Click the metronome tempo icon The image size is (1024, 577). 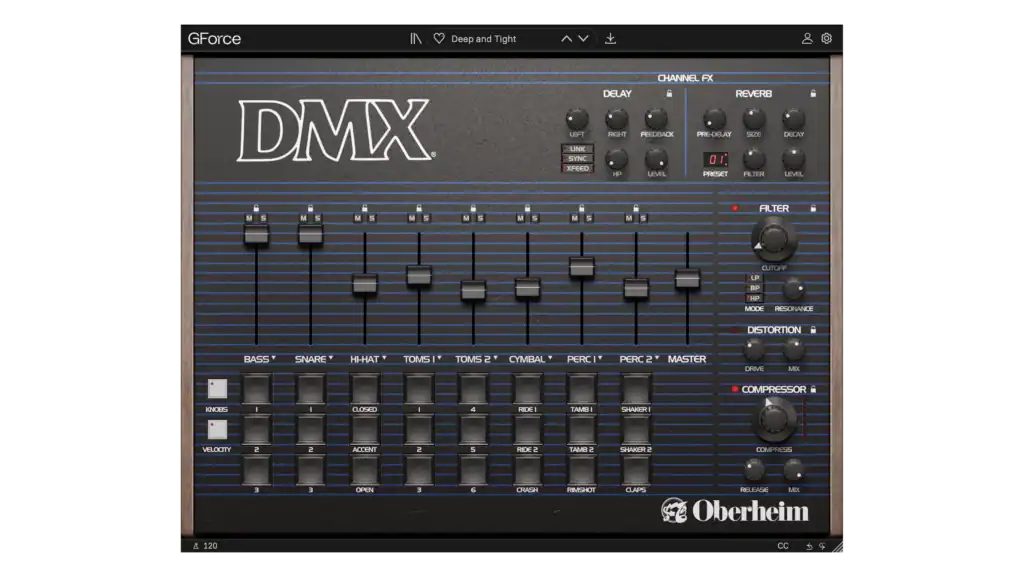pyautogui.click(x=195, y=546)
